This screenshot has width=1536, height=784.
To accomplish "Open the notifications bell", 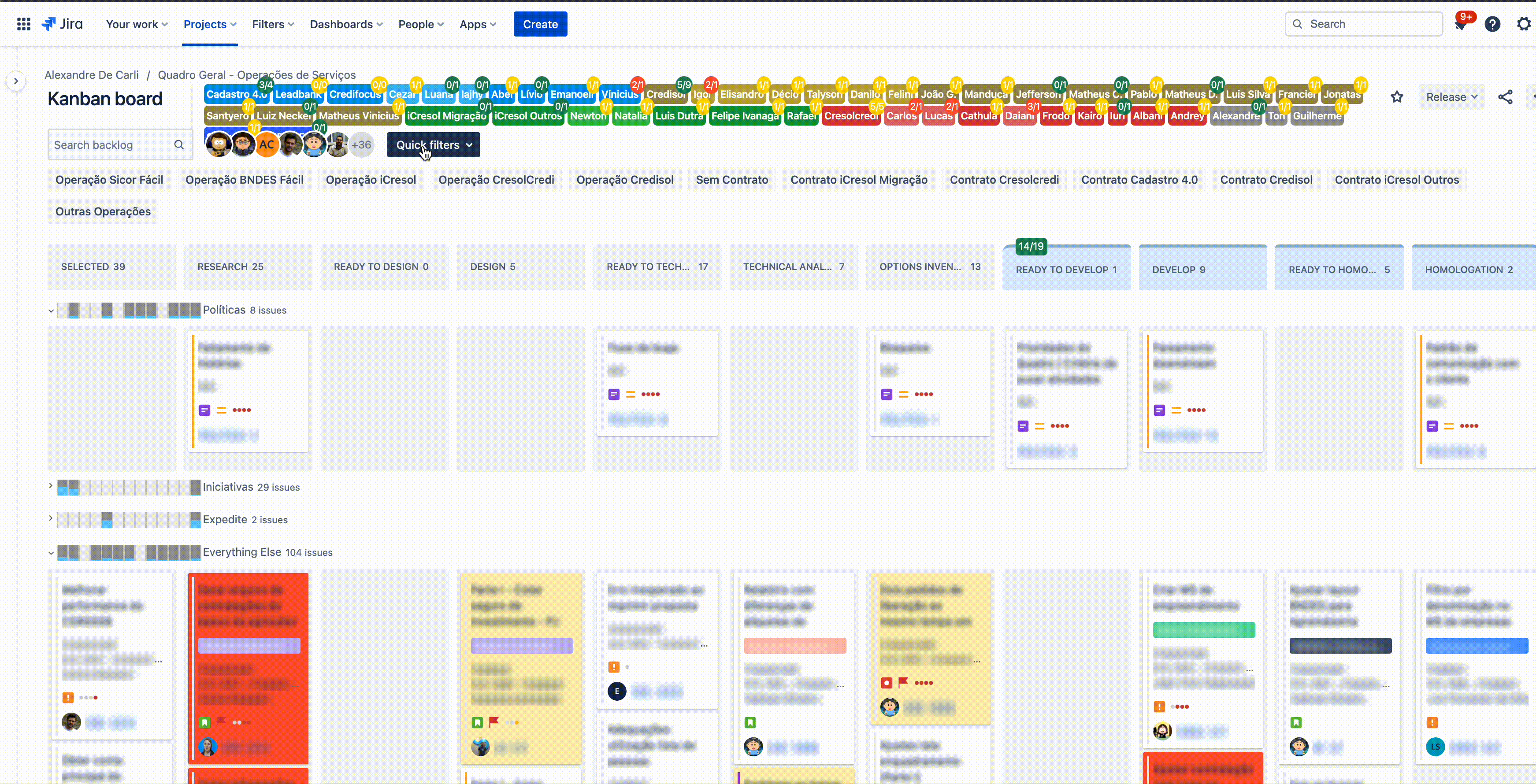I will (x=1460, y=24).
